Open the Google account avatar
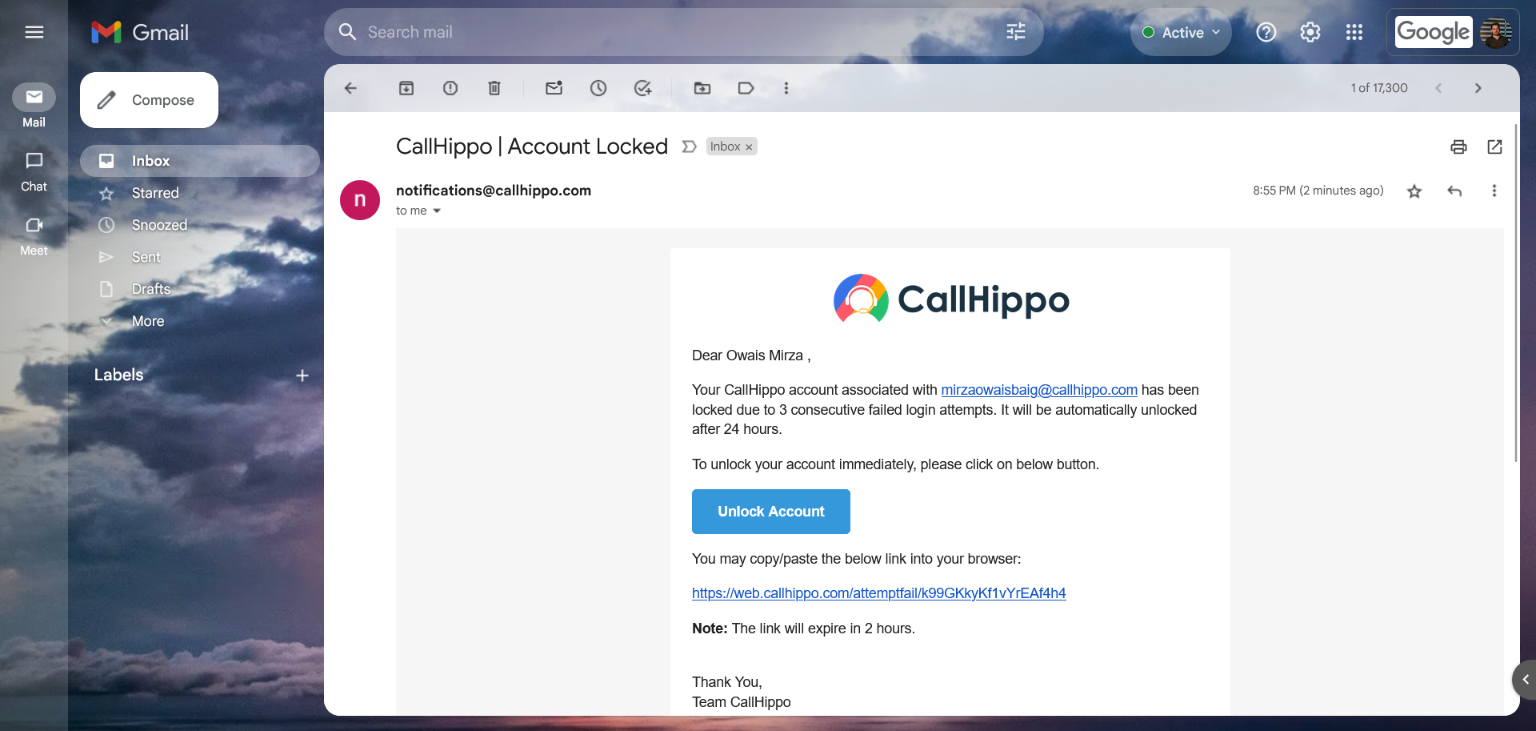 coord(1495,32)
